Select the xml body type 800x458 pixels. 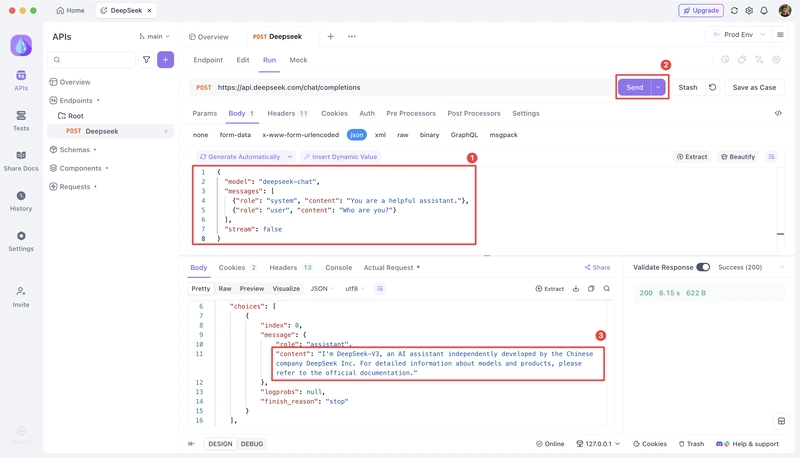(380, 135)
